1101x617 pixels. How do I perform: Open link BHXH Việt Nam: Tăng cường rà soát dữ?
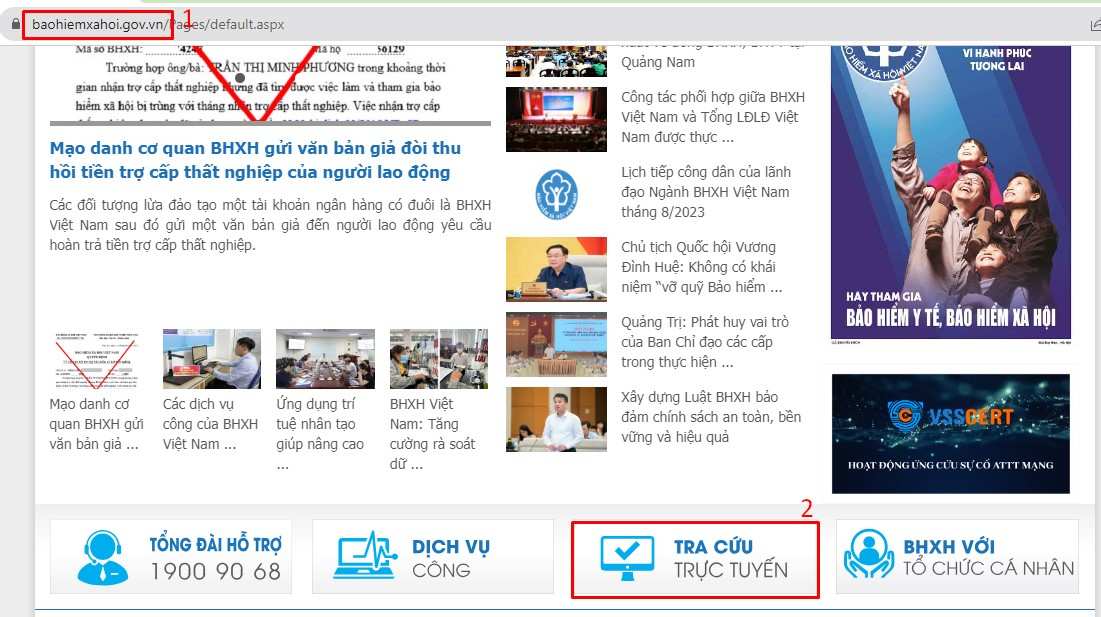[433, 434]
